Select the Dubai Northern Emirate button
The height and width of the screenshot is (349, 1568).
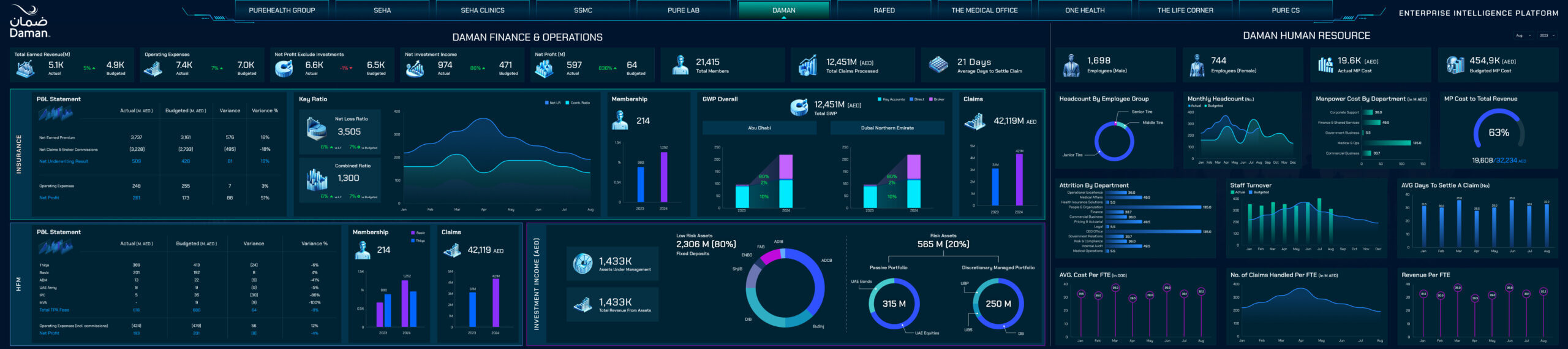(887, 128)
